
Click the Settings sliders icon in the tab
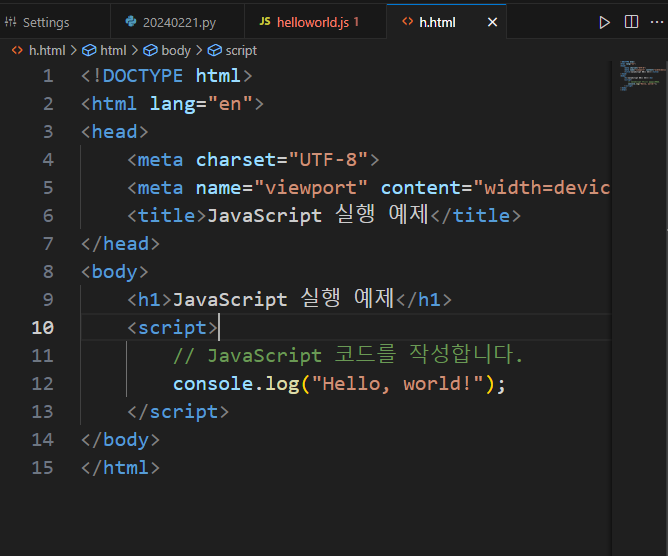tap(11, 22)
